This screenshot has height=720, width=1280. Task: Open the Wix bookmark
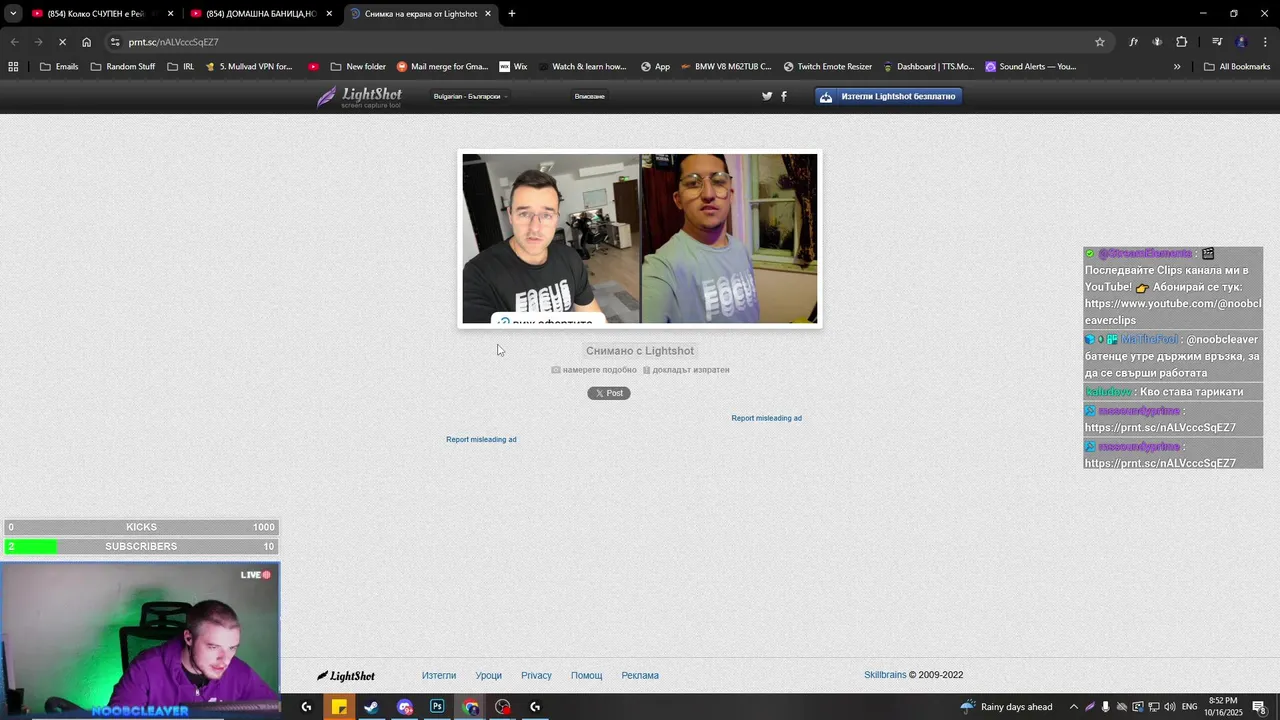pos(513,67)
